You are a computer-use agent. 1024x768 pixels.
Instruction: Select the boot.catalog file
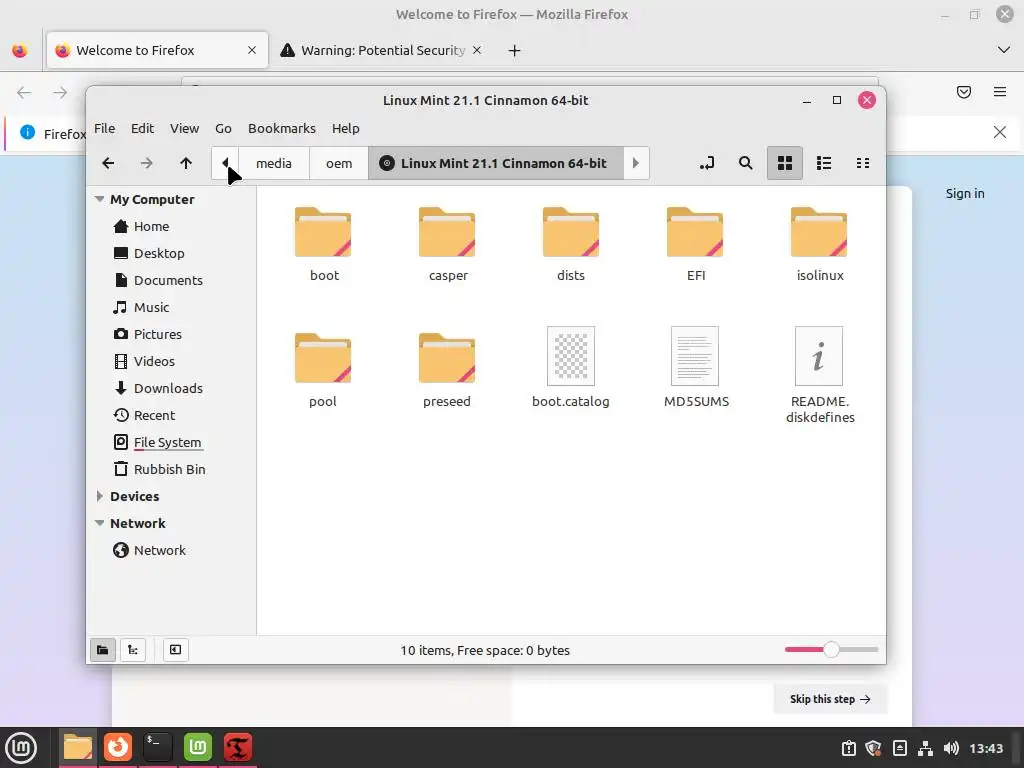(x=571, y=368)
